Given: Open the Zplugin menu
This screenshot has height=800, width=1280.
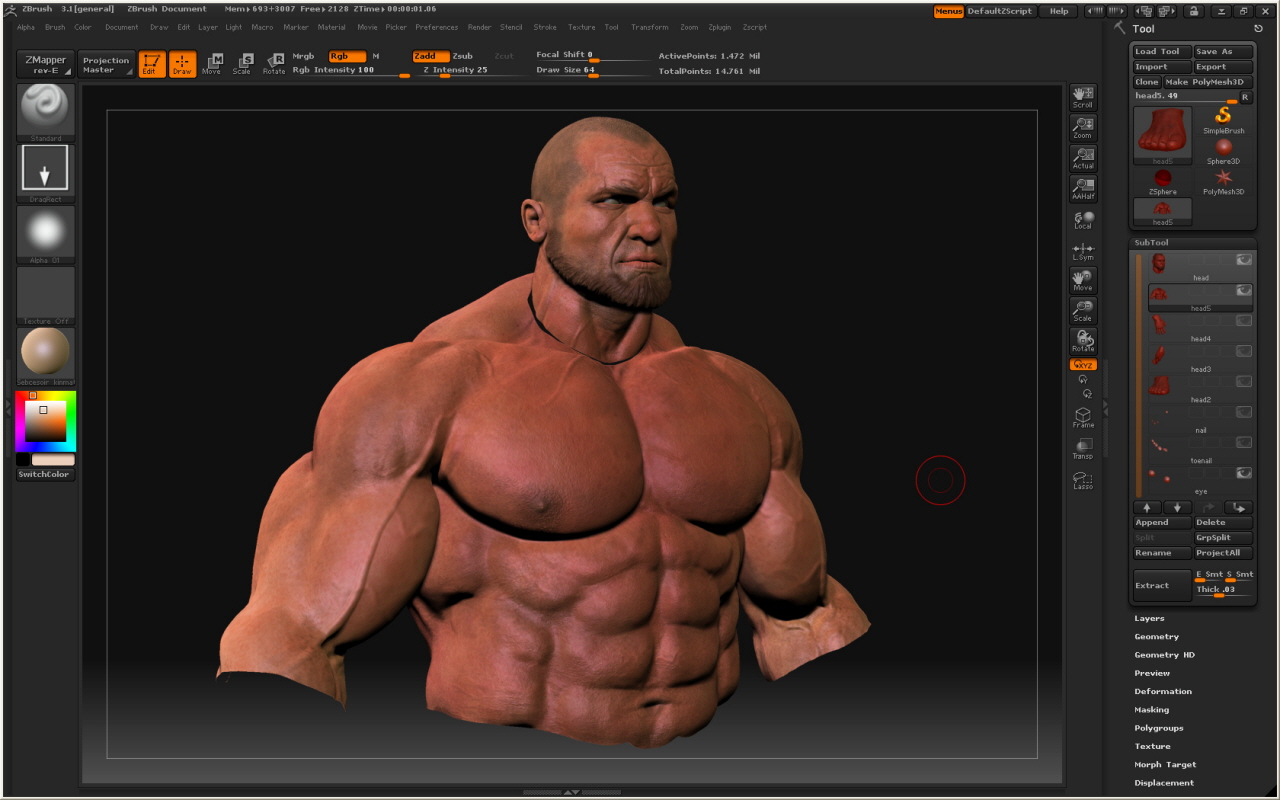Looking at the screenshot, I should point(719,27).
